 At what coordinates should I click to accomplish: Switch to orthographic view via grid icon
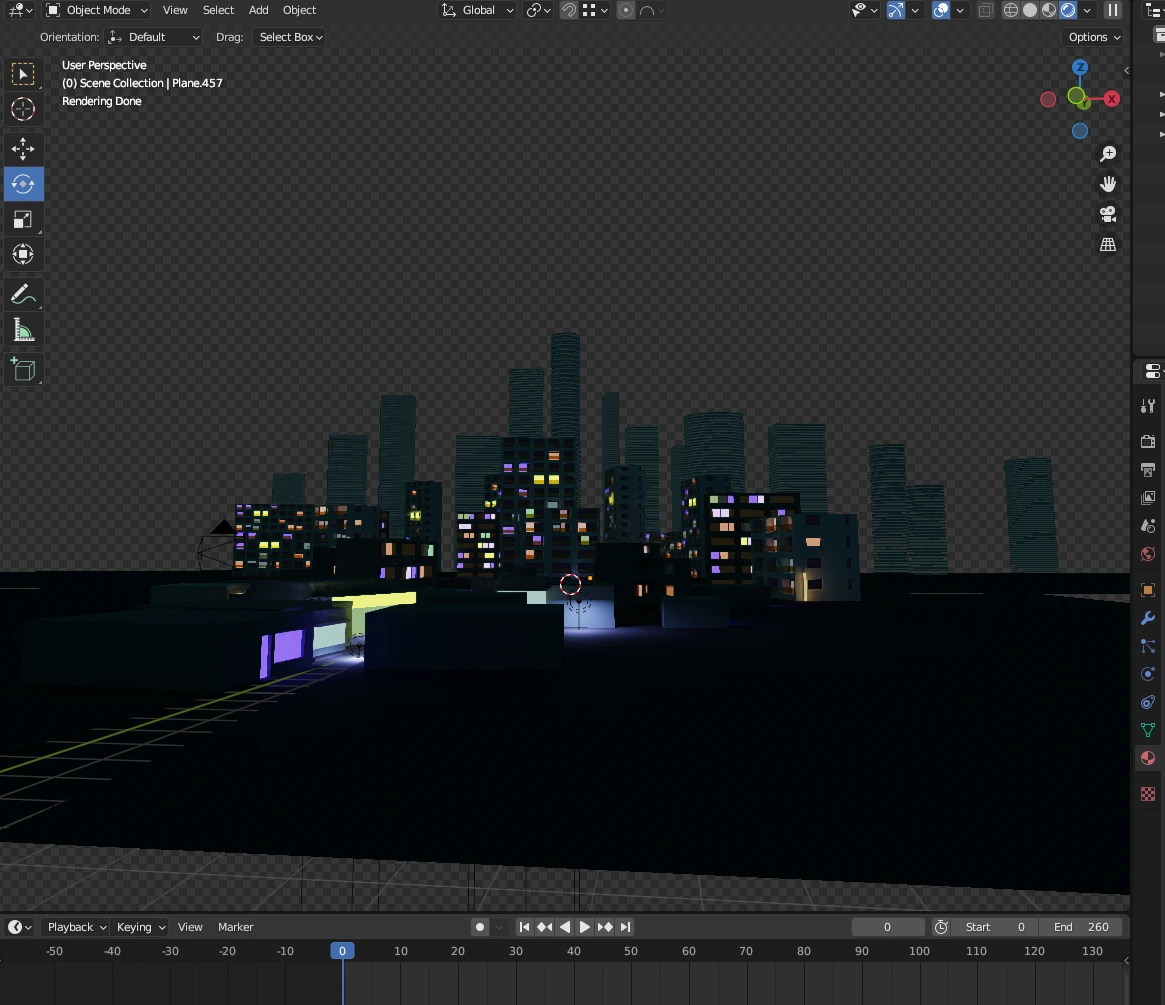pos(1108,244)
